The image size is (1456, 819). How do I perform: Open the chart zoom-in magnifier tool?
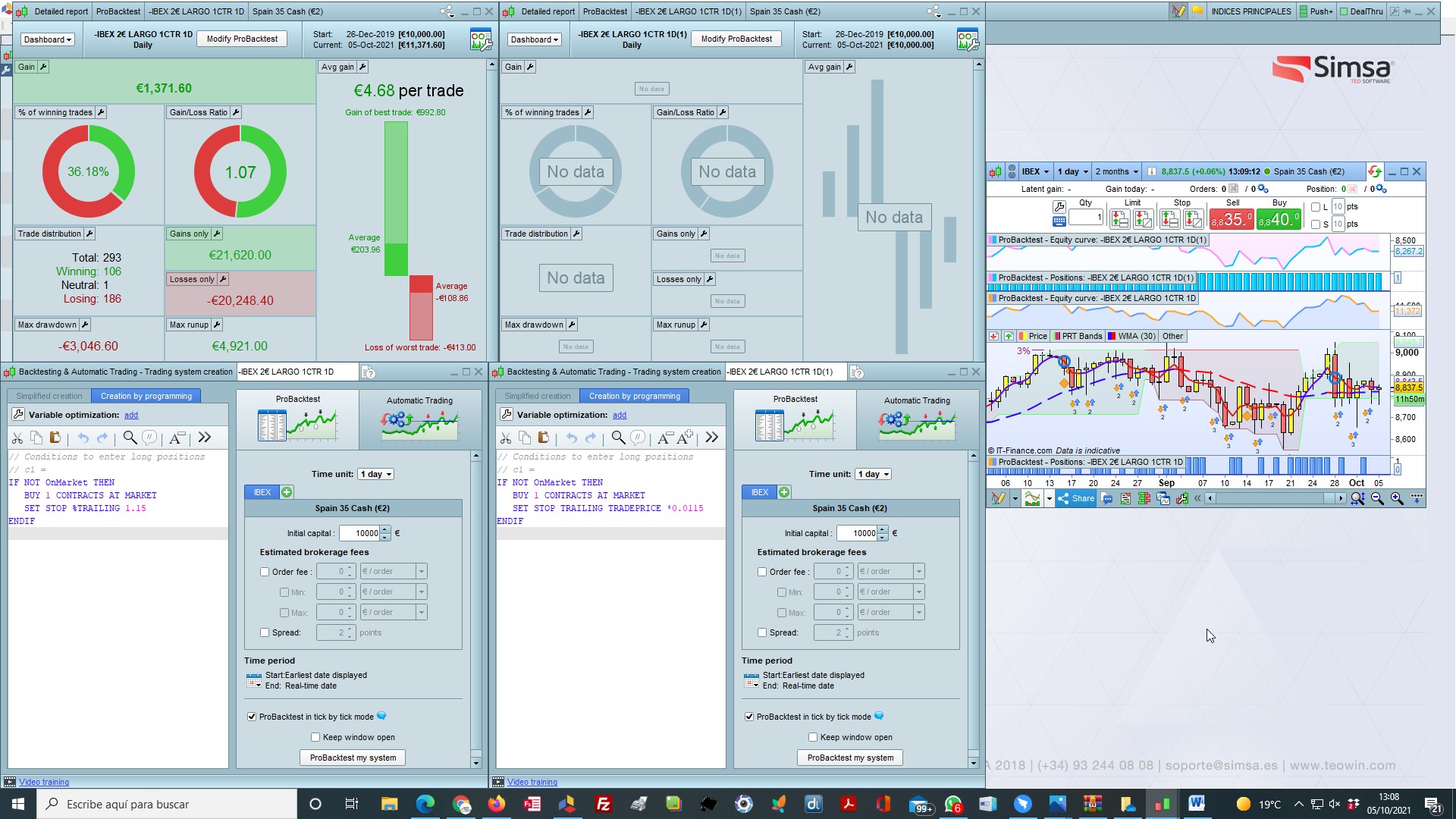(x=1396, y=498)
